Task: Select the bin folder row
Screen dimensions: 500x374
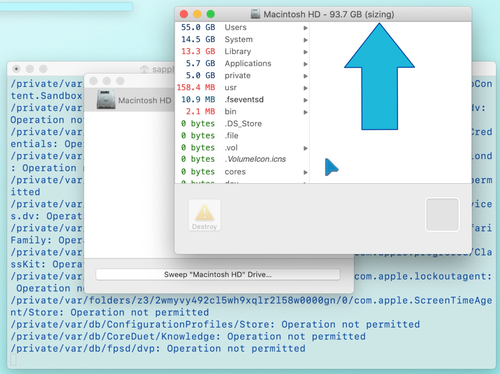Action: 242,112
